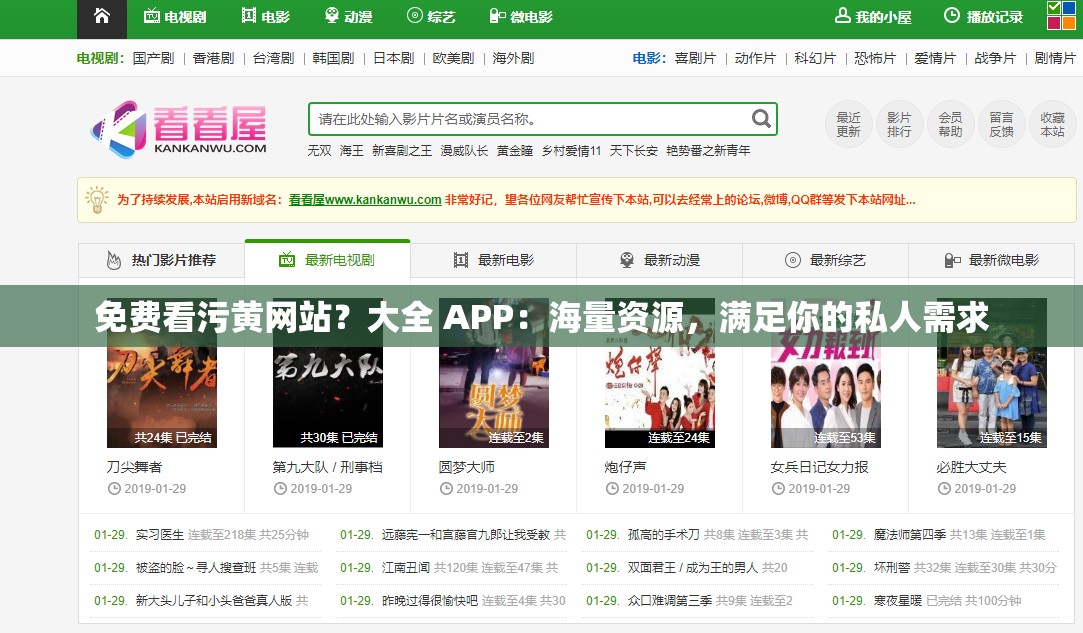Open 最近更新 round button
Screen dimensions: 1083x633
coord(848,124)
